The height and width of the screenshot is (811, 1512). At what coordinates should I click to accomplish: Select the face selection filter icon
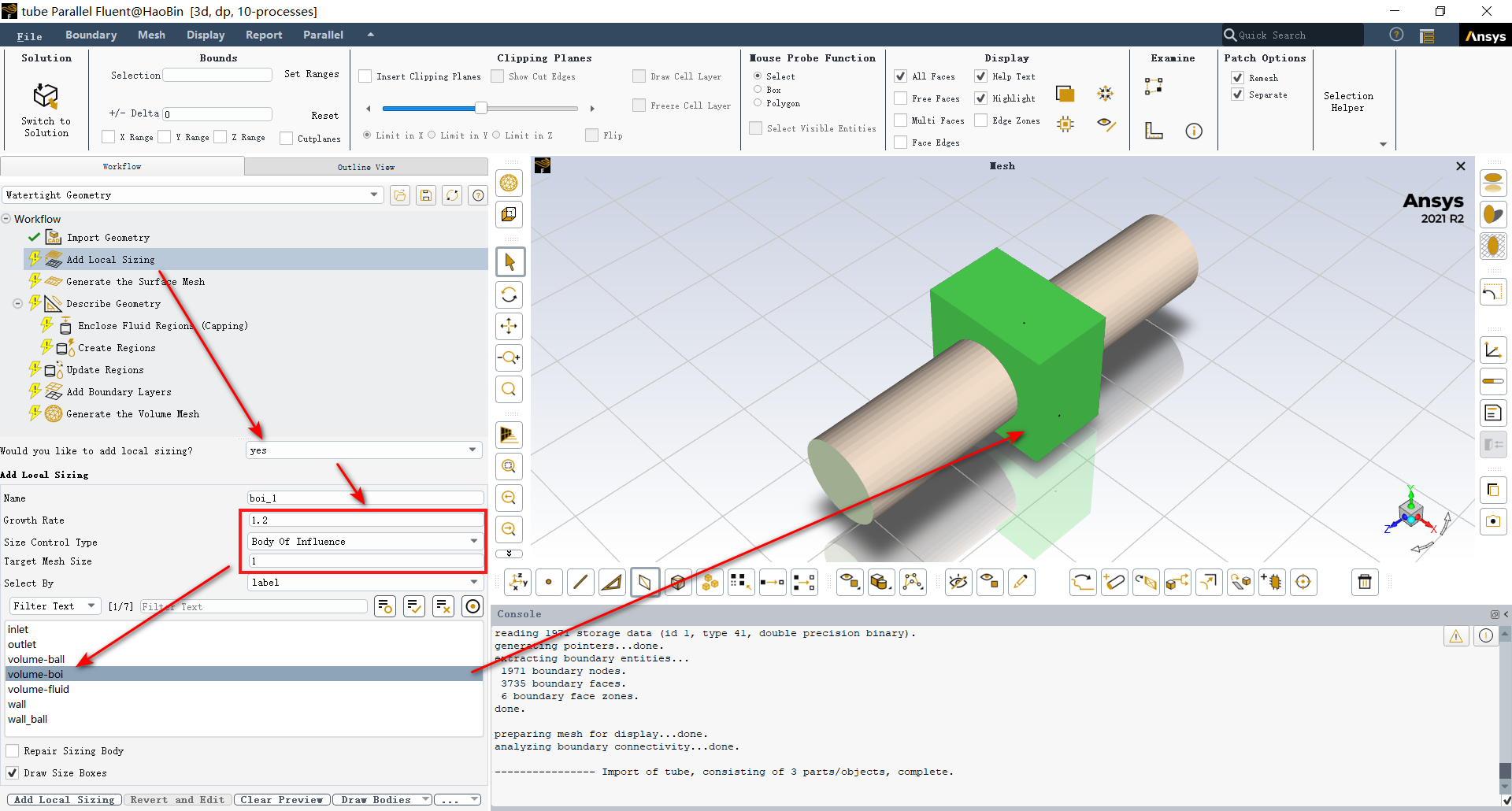click(x=645, y=582)
